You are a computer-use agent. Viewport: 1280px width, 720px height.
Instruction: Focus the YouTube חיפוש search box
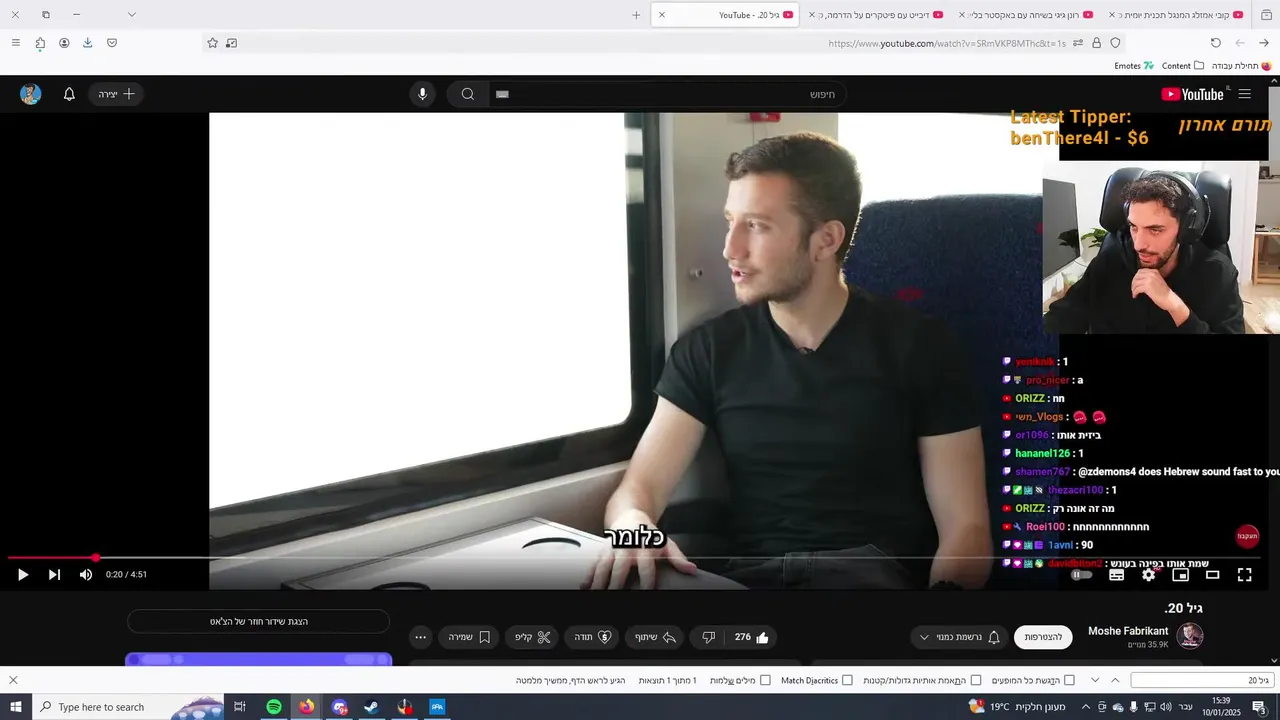[668, 94]
